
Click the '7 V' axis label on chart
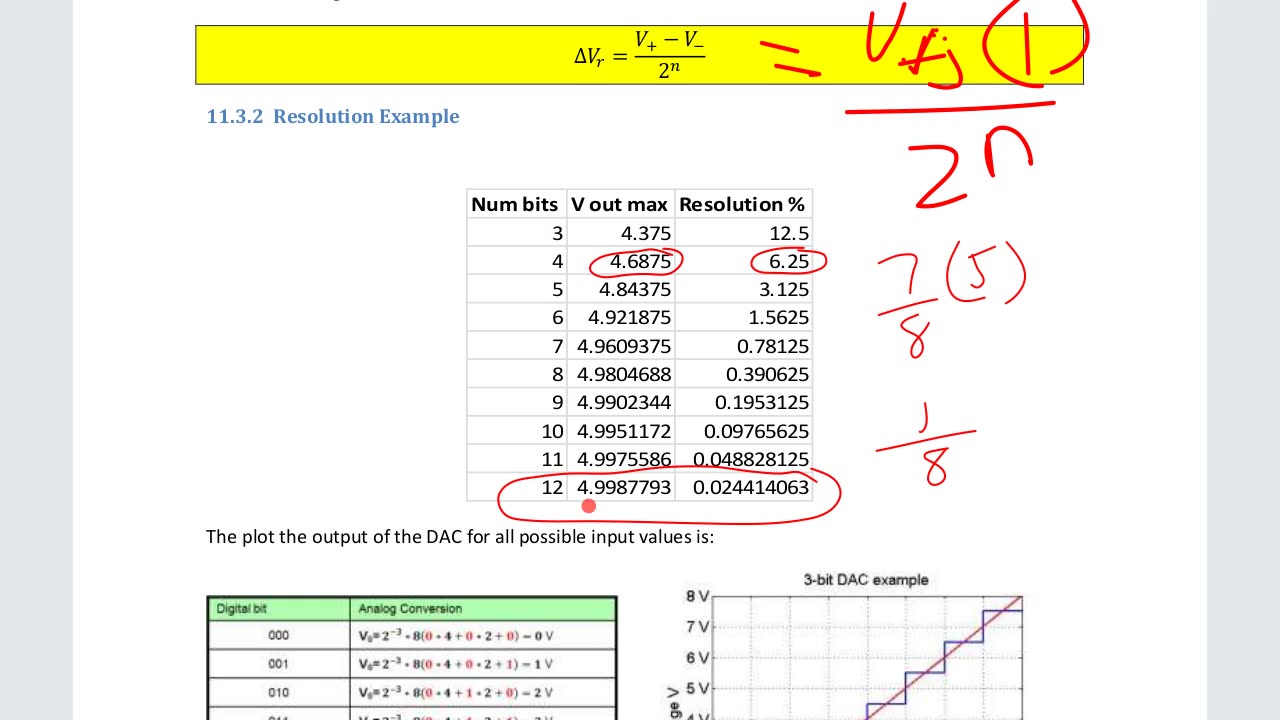point(698,627)
